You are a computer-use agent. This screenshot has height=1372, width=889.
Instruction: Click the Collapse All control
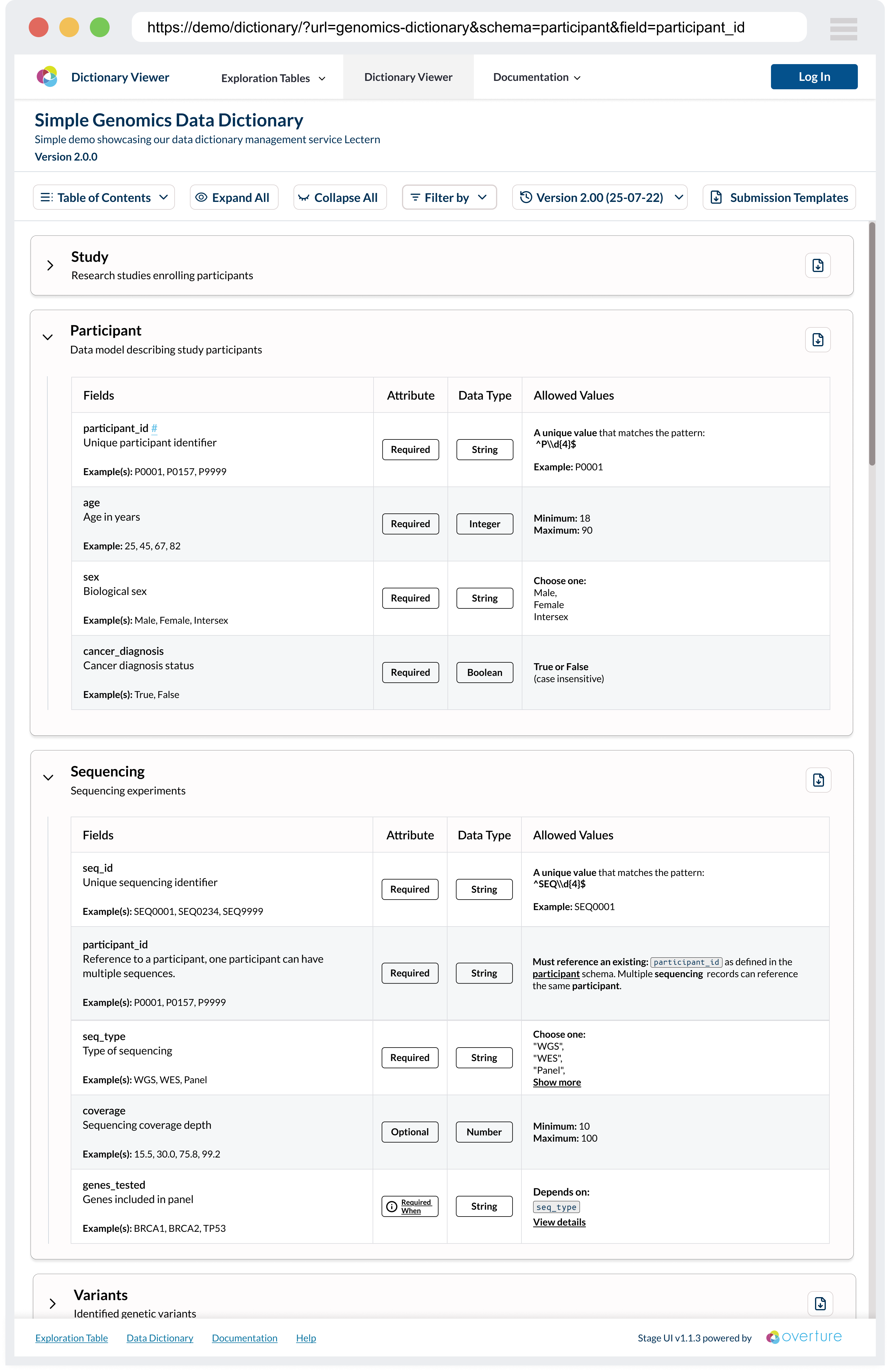tap(340, 197)
